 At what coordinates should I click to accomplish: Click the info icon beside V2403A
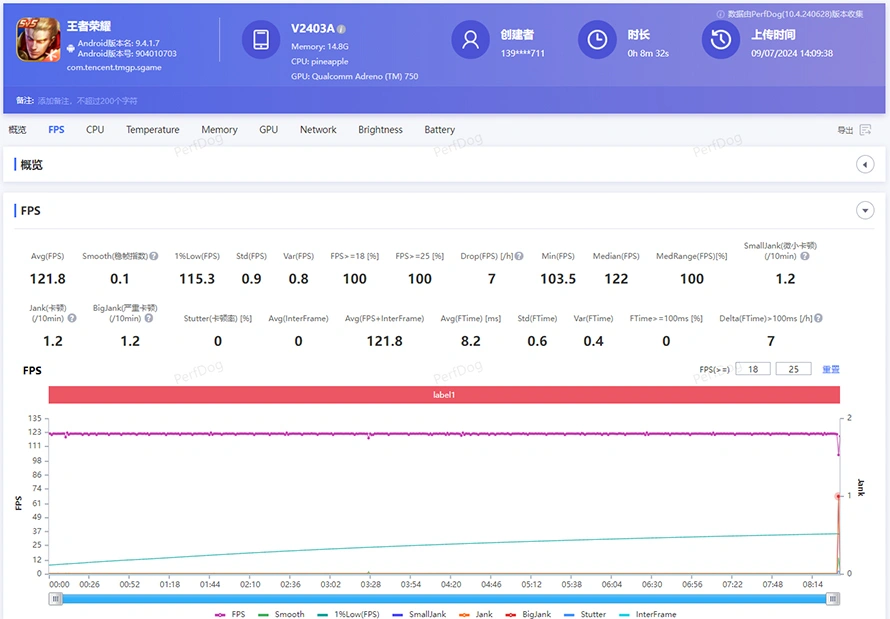(x=342, y=29)
